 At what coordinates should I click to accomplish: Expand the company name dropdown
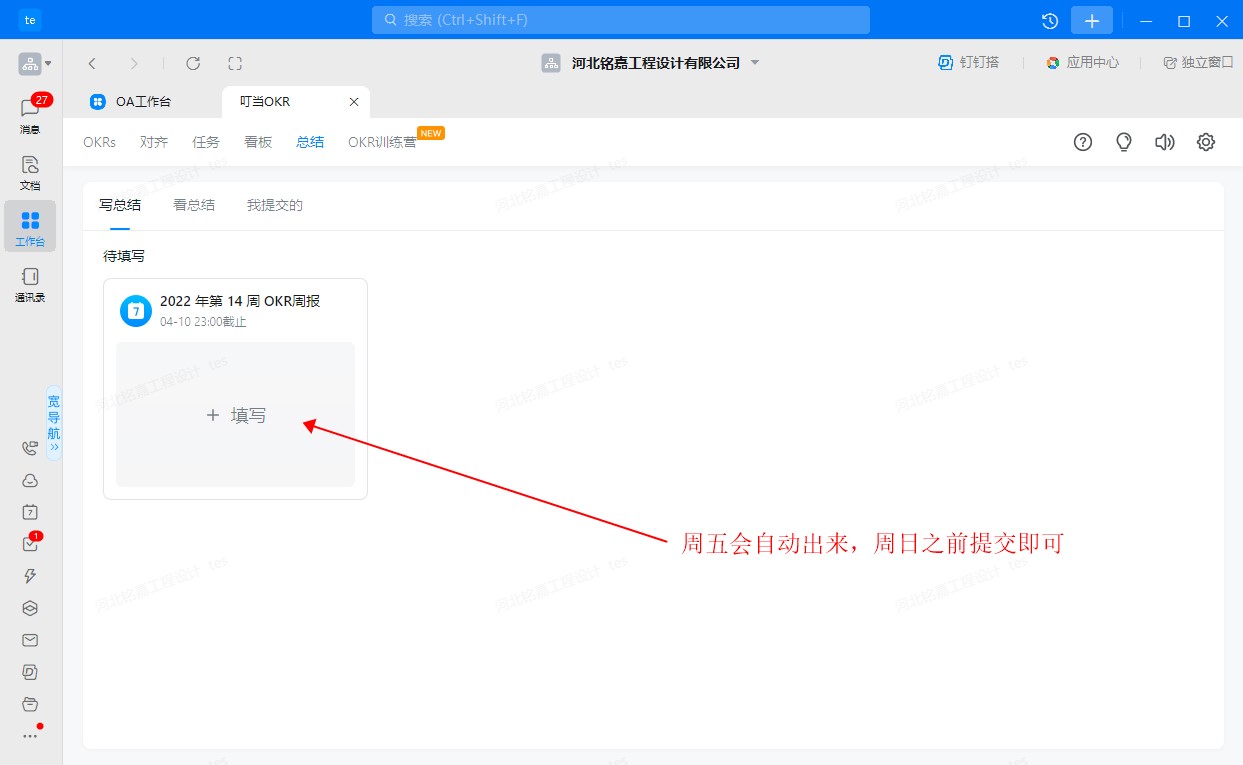tap(755, 63)
